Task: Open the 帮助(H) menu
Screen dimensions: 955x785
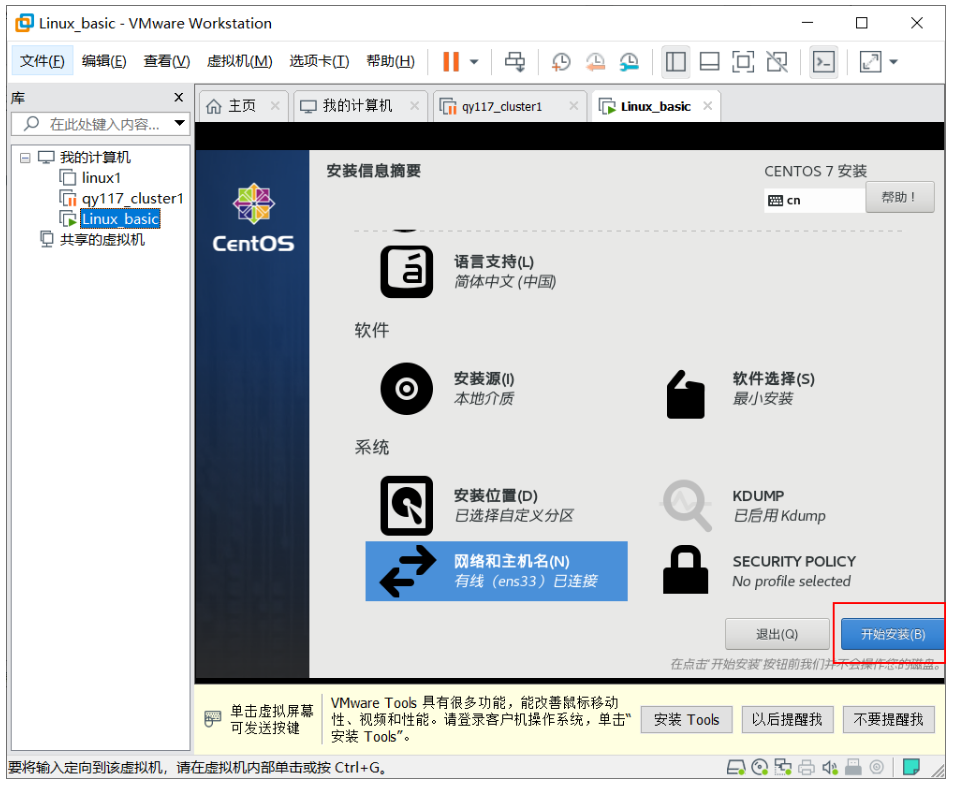Action: [x=390, y=61]
